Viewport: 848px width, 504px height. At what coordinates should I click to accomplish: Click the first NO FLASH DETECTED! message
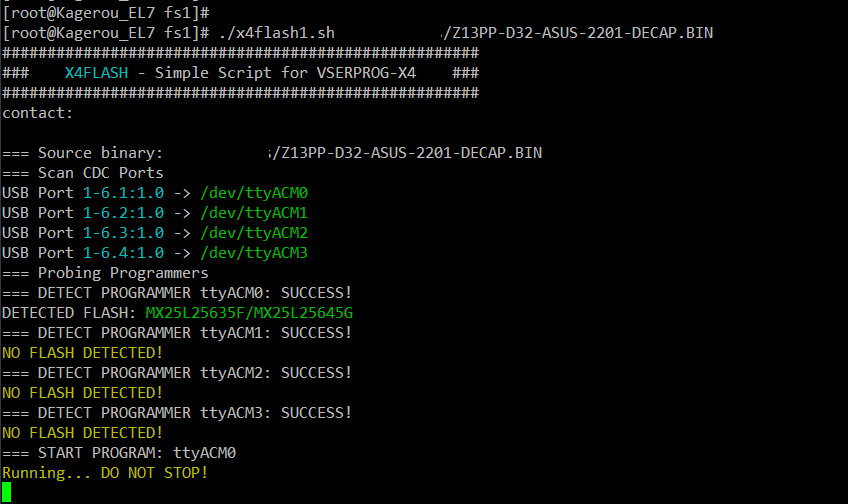tap(82, 353)
